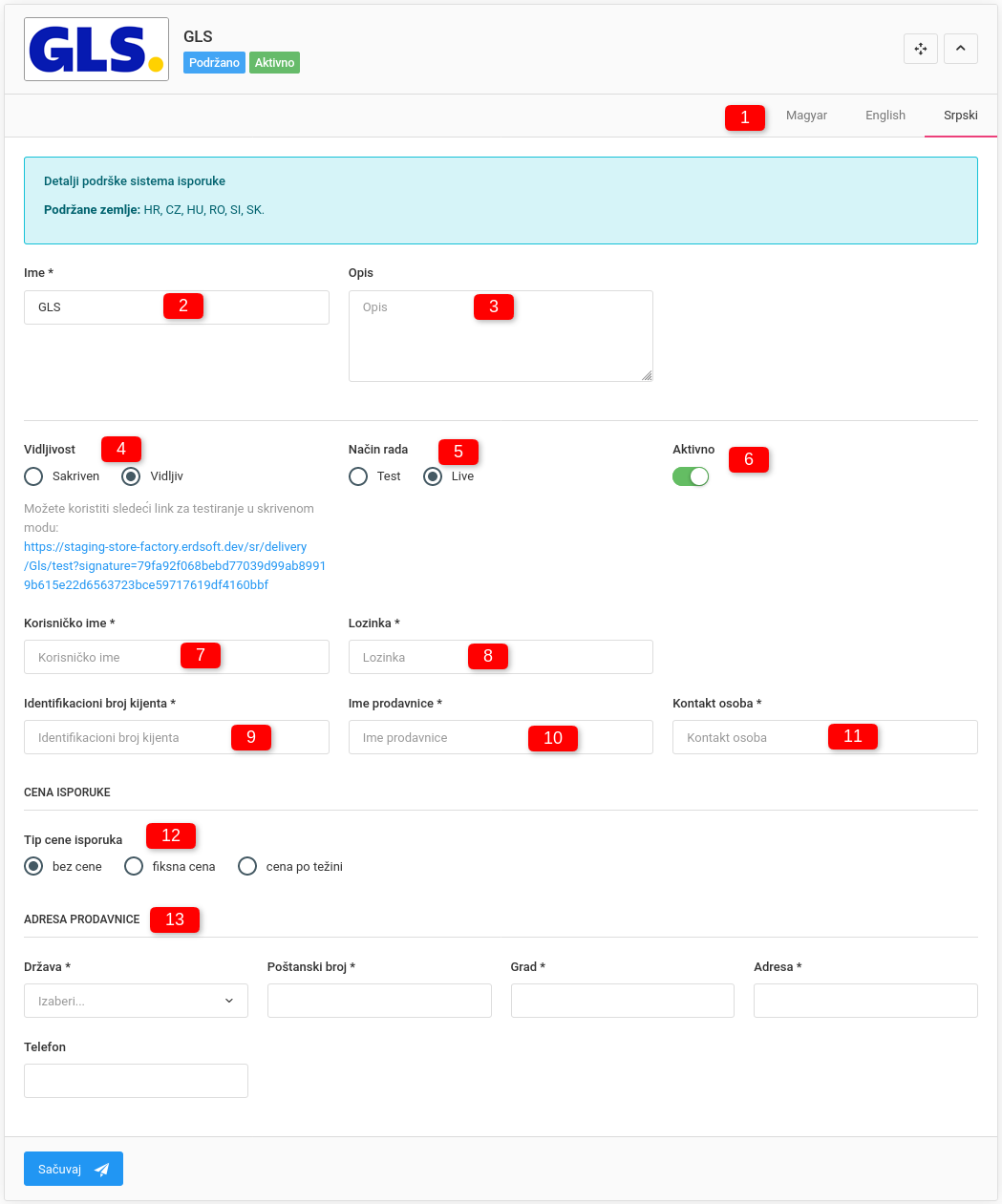The image size is (1002, 1204).
Task: Toggle the Aktivno switch off
Action: [691, 476]
